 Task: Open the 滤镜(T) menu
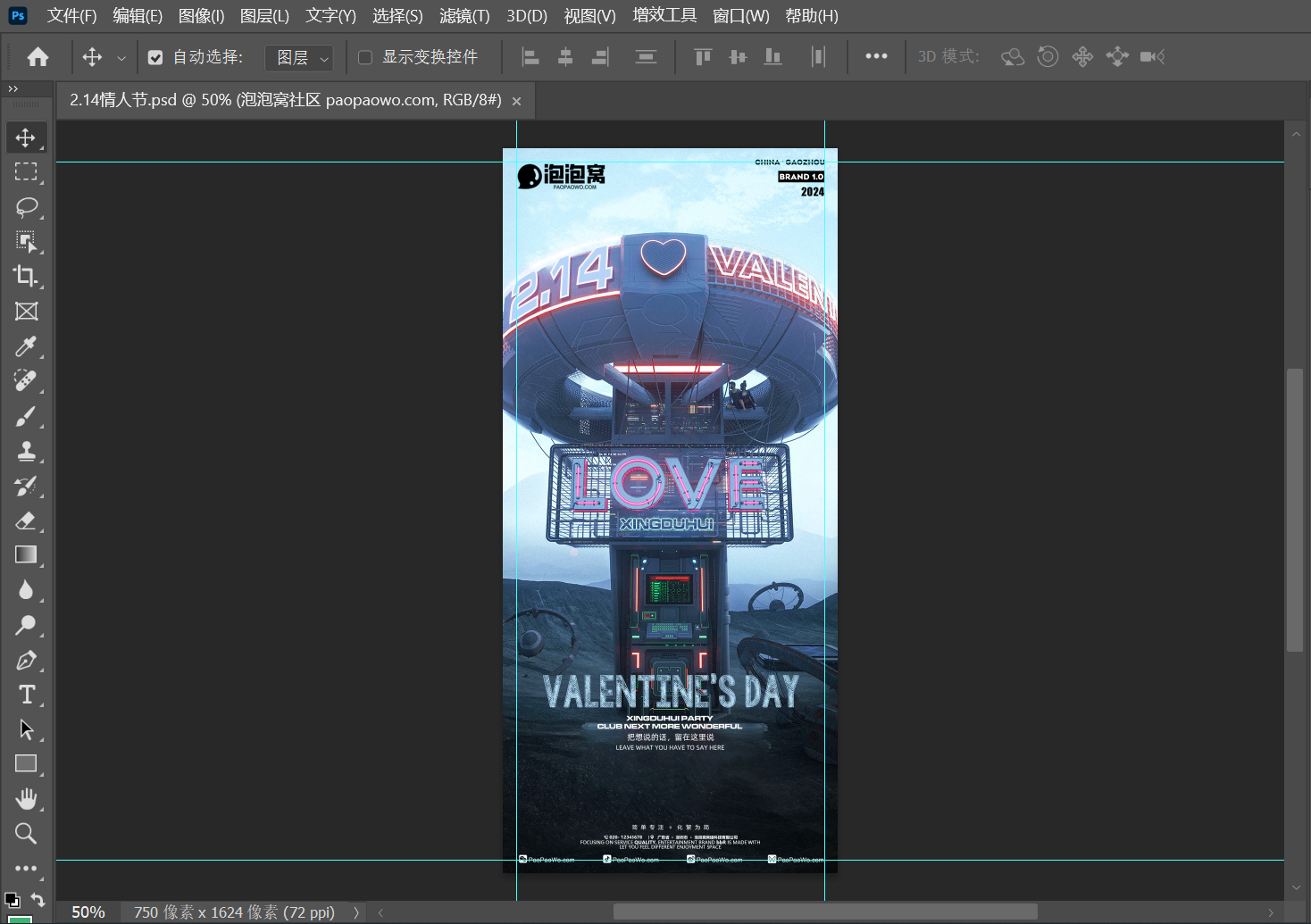(x=464, y=16)
